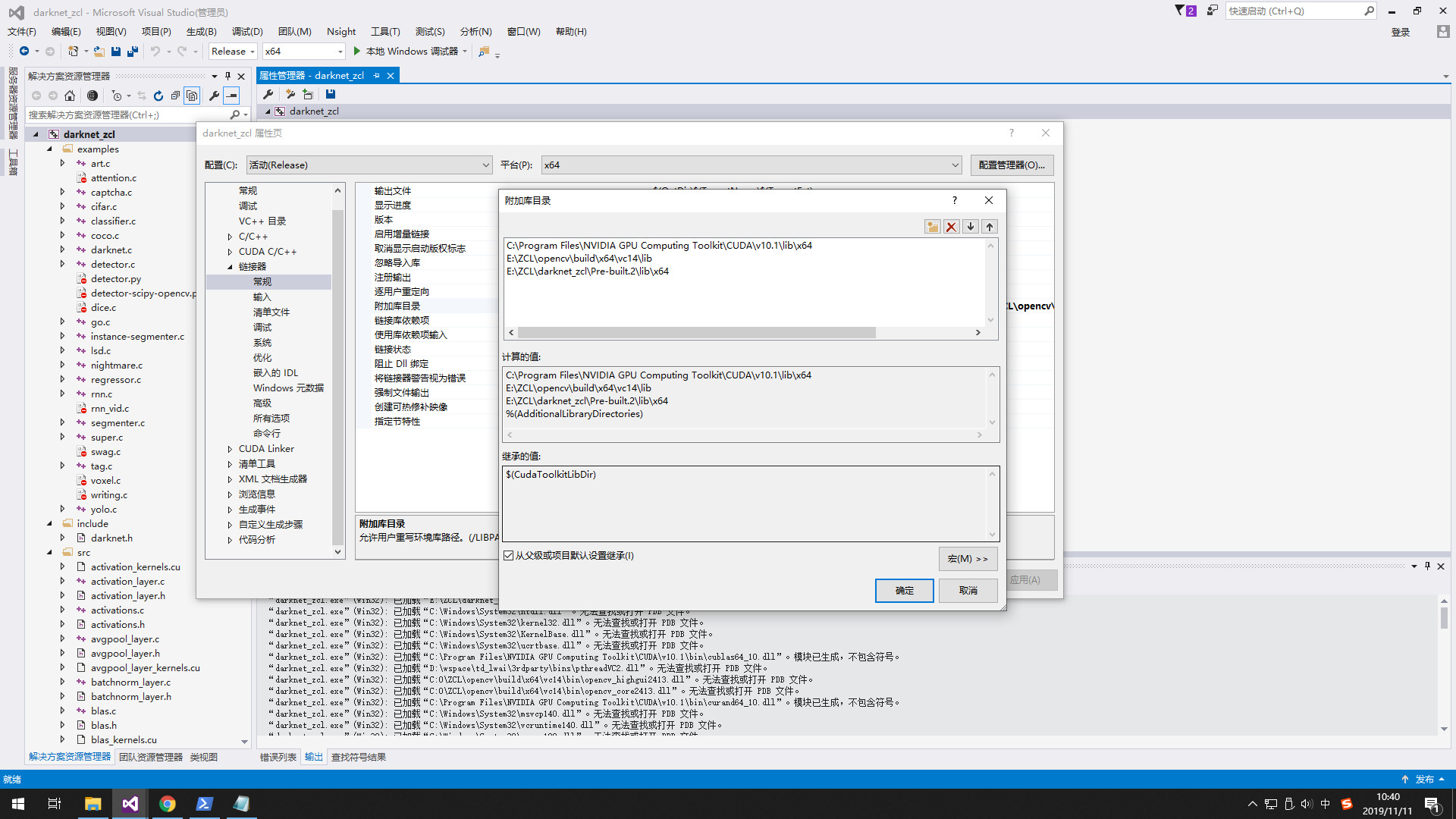Open Action Center notifications icon

point(1432,804)
